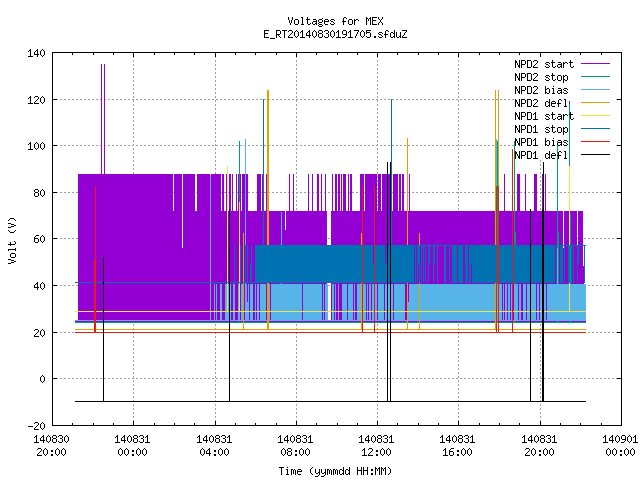The image size is (640, 480).
Task: Click the red horizontal line at 20 V
Action: [x=330, y=333]
